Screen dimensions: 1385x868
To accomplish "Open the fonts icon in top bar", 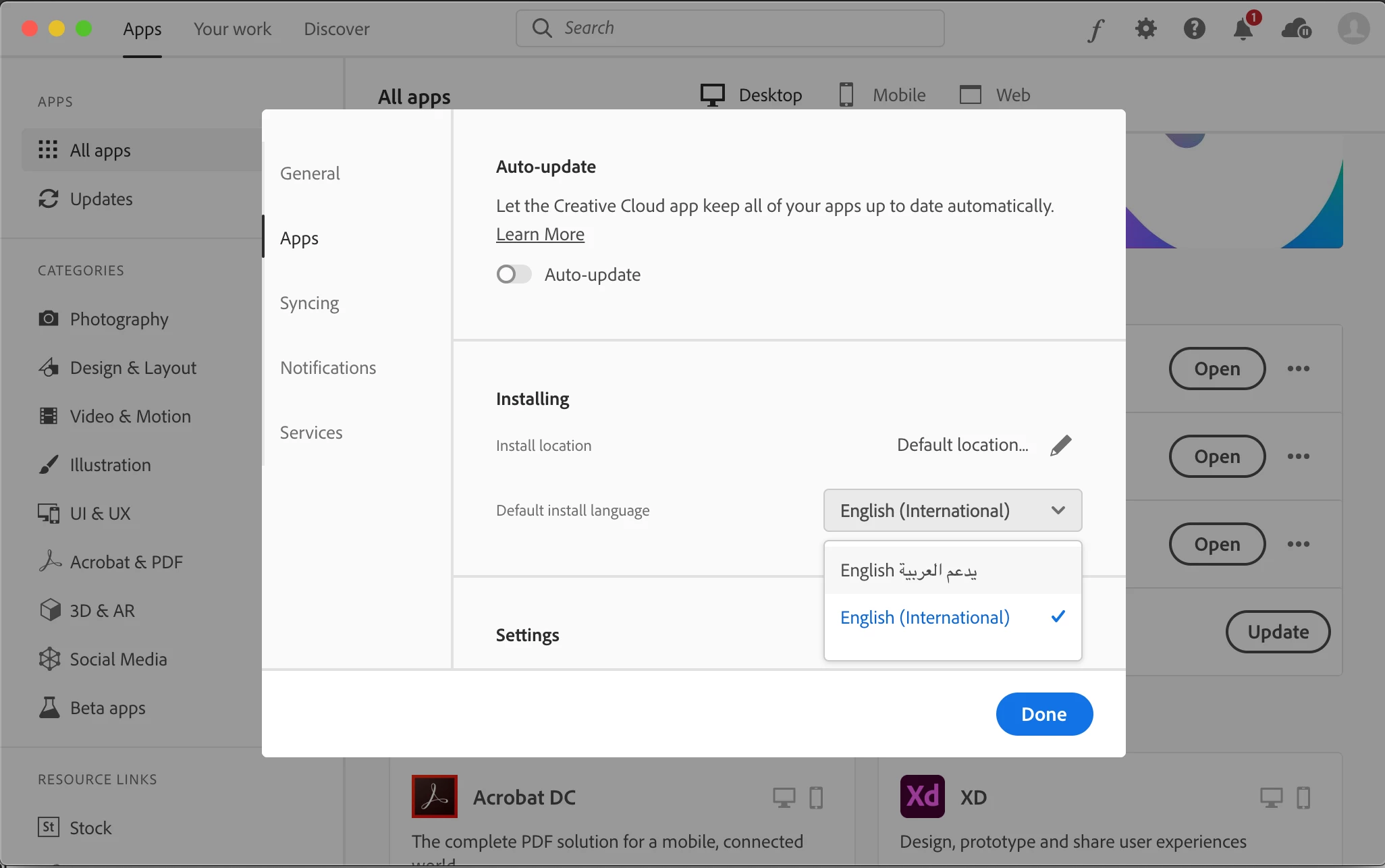I will [x=1096, y=29].
